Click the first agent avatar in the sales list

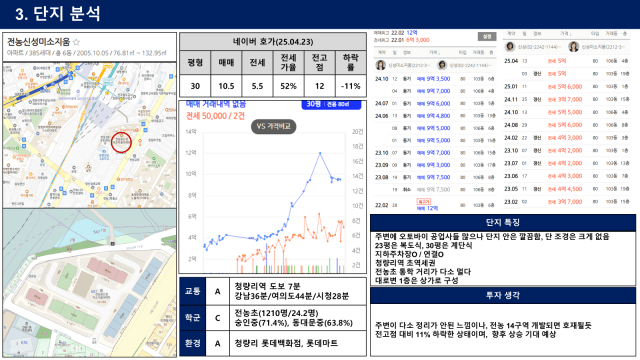pyautogui.click(x=381, y=65)
